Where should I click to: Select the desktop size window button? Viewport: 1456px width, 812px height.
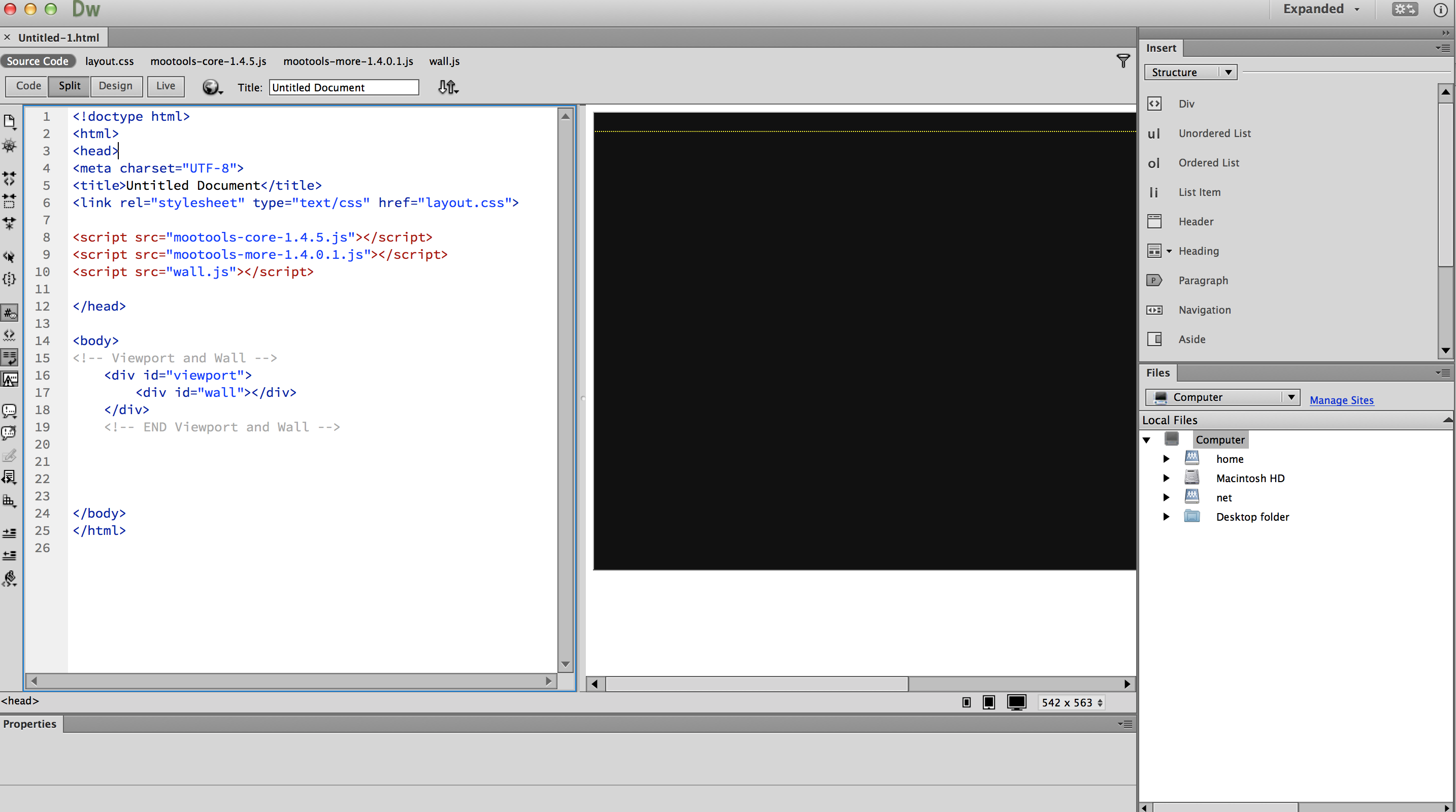[1017, 702]
